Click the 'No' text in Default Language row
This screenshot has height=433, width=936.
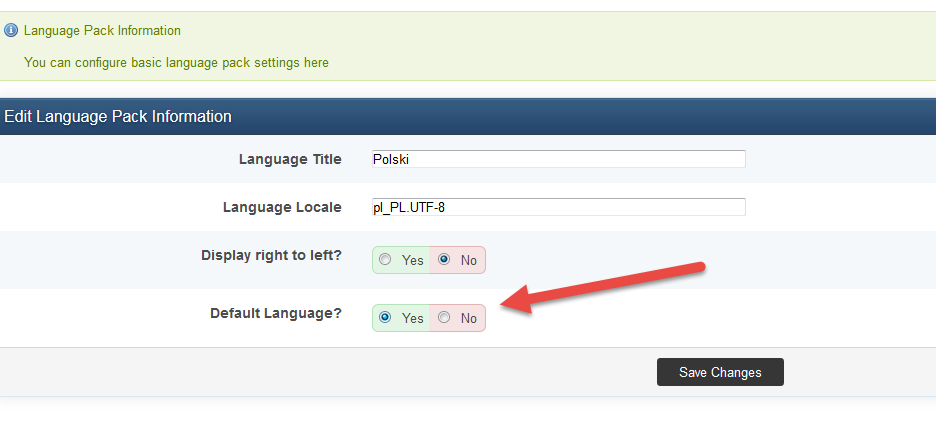tap(469, 318)
